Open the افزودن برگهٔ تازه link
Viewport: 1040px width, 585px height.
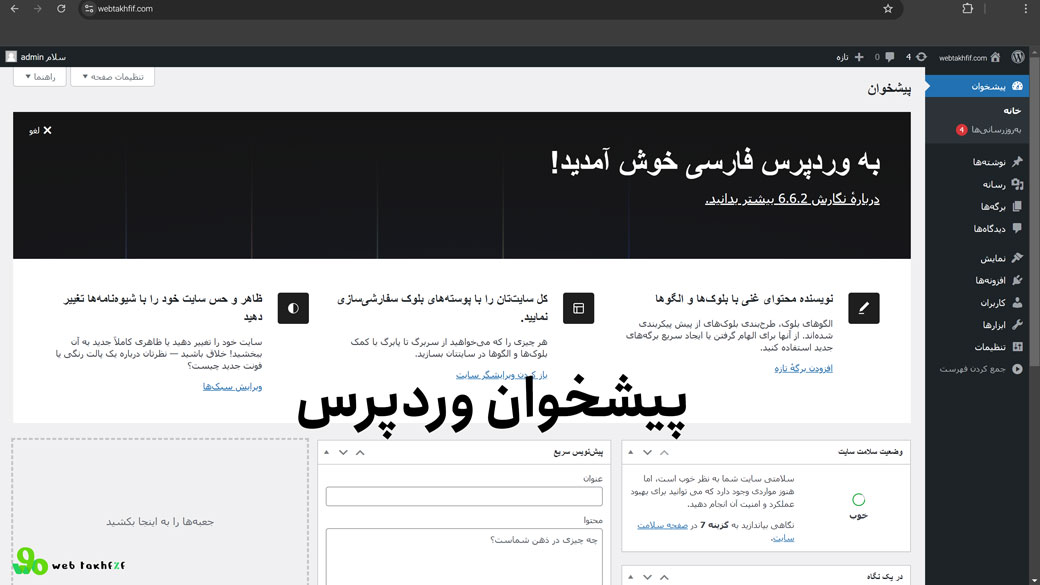803,368
